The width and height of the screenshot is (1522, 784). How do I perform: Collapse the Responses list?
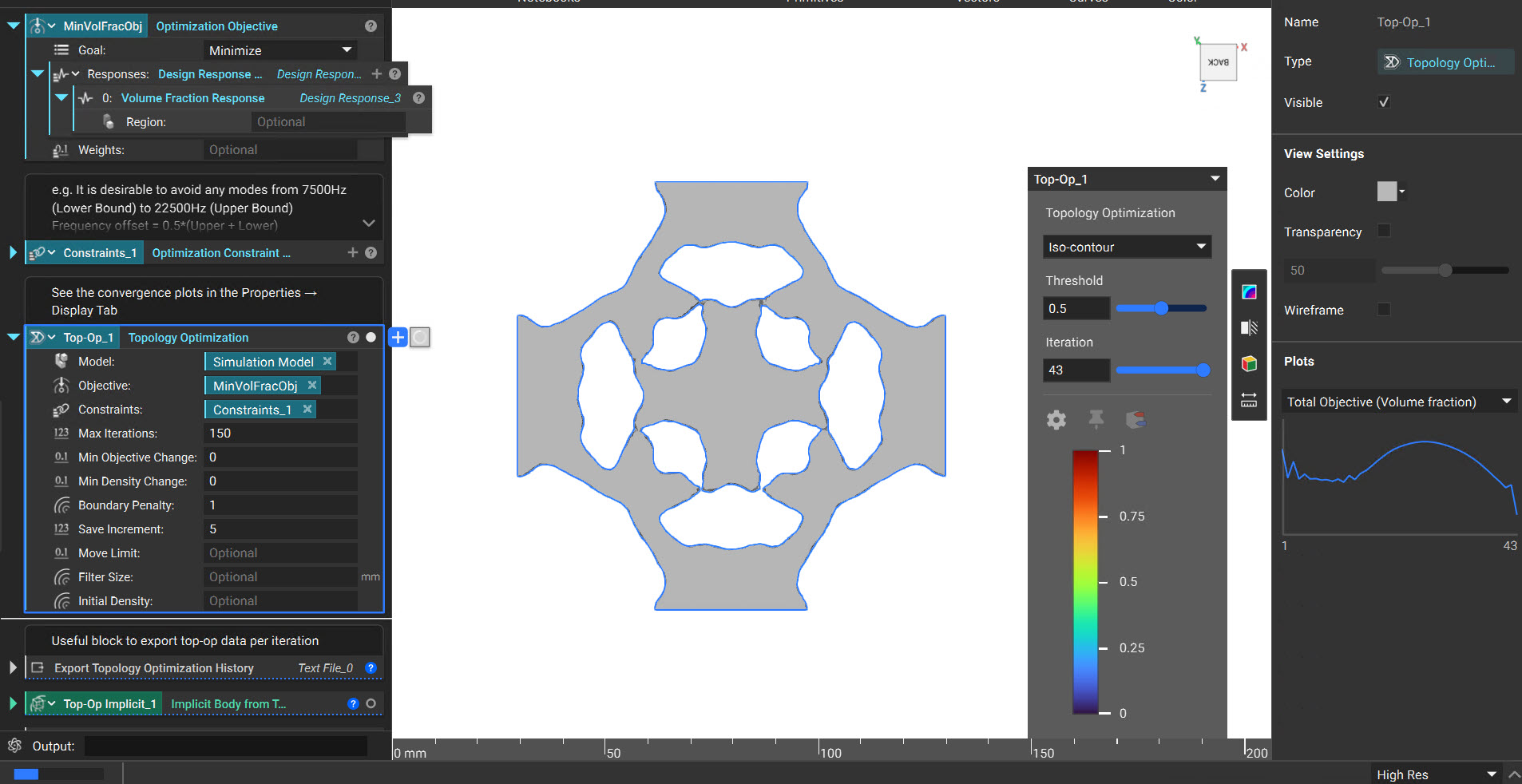click(x=37, y=73)
